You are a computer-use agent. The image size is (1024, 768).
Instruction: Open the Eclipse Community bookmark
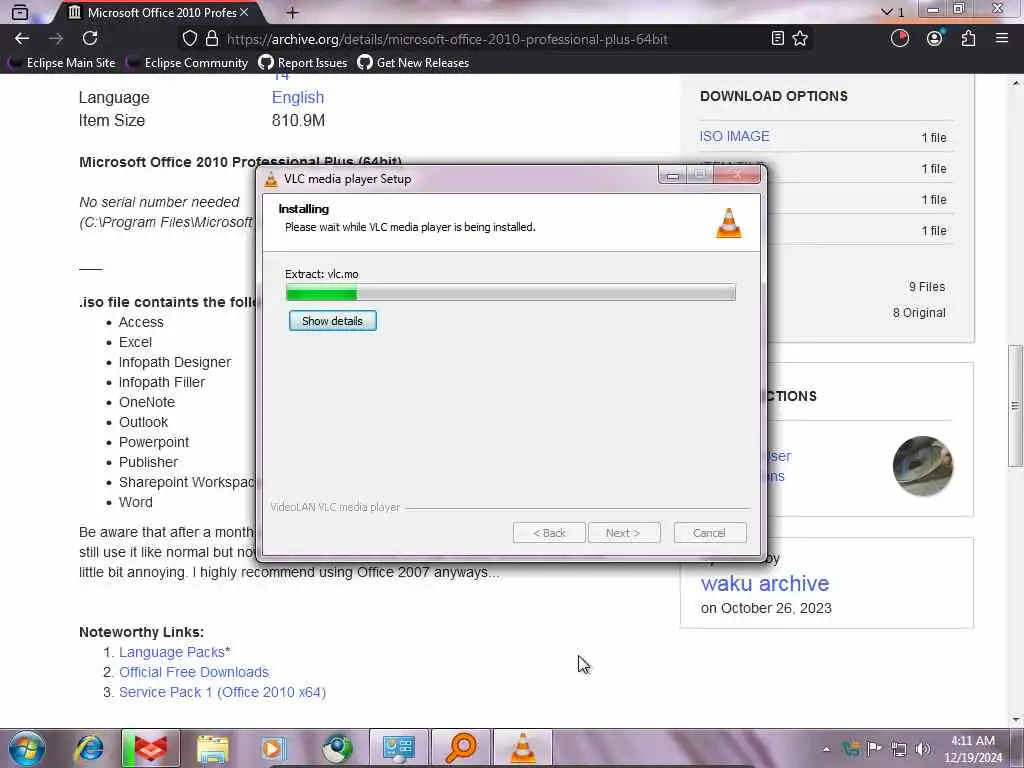pos(187,63)
